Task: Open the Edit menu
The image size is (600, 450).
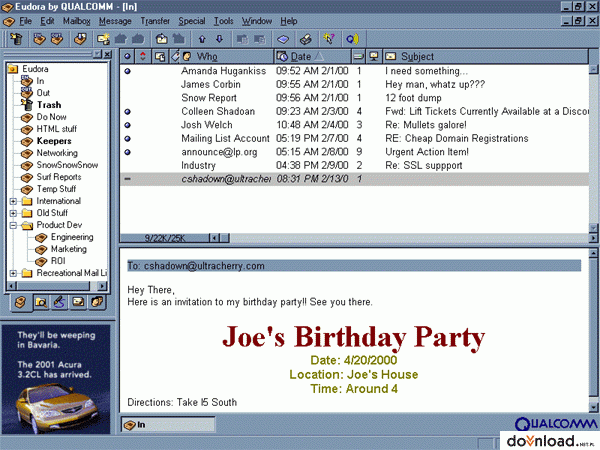Action: coord(47,21)
